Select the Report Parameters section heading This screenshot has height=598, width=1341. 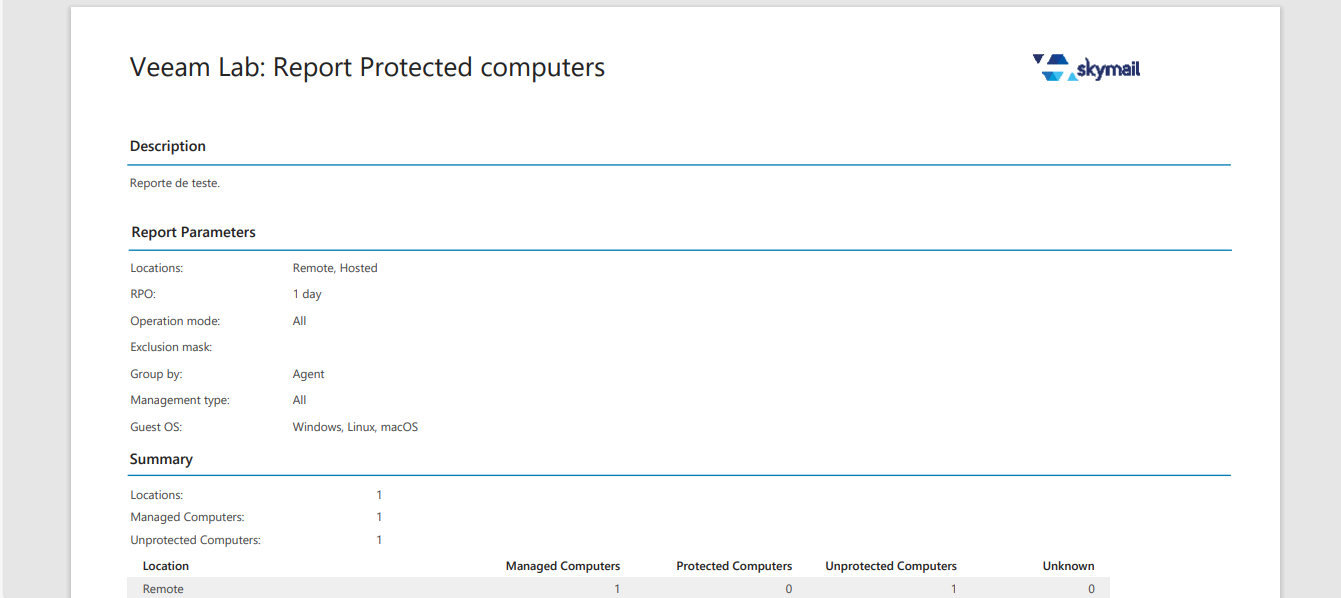tap(193, 232)
